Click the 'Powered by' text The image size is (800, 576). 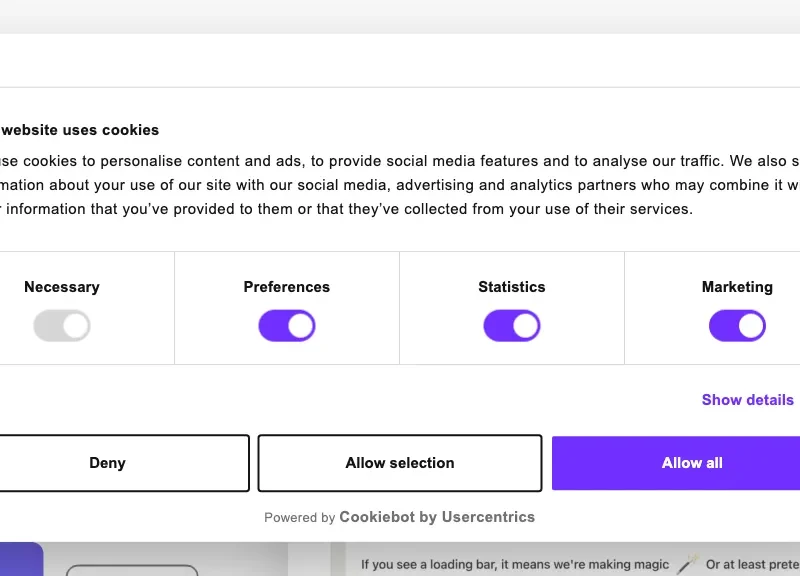299,518
